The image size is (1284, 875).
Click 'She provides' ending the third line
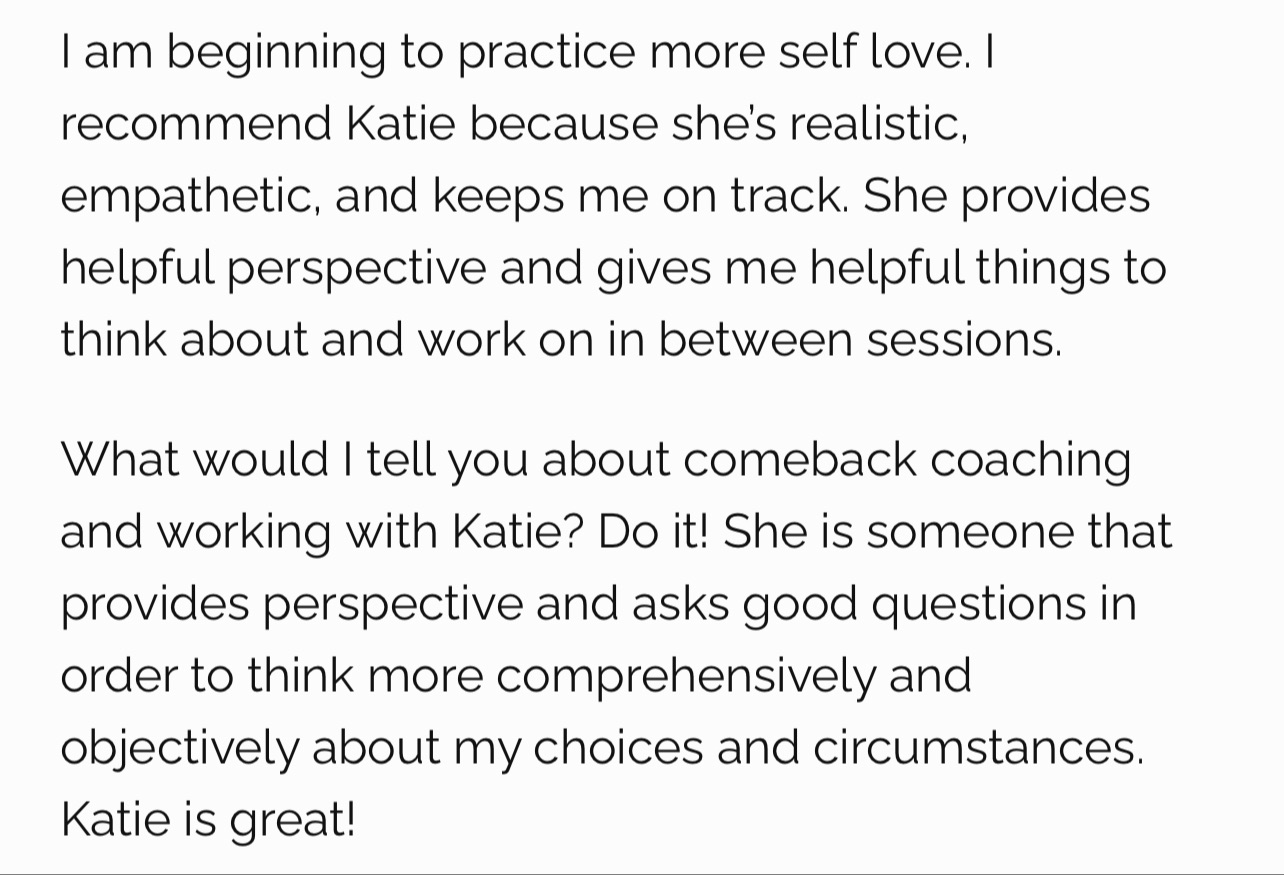(1007, 198)
